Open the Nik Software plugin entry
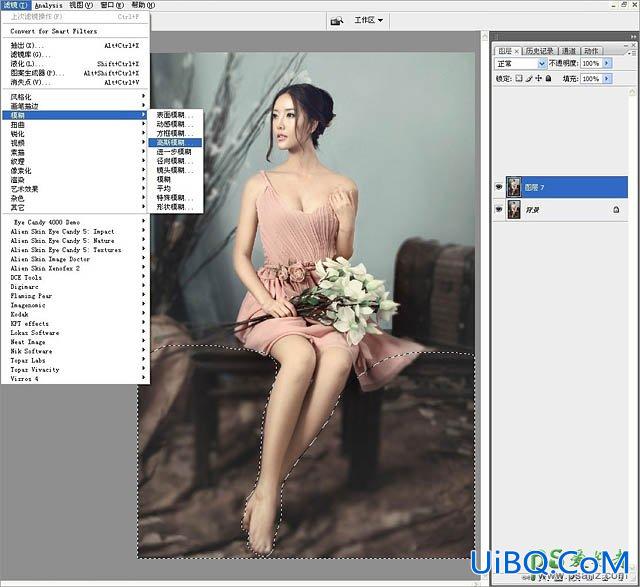 pyautogui.click(x=75, y=351)
